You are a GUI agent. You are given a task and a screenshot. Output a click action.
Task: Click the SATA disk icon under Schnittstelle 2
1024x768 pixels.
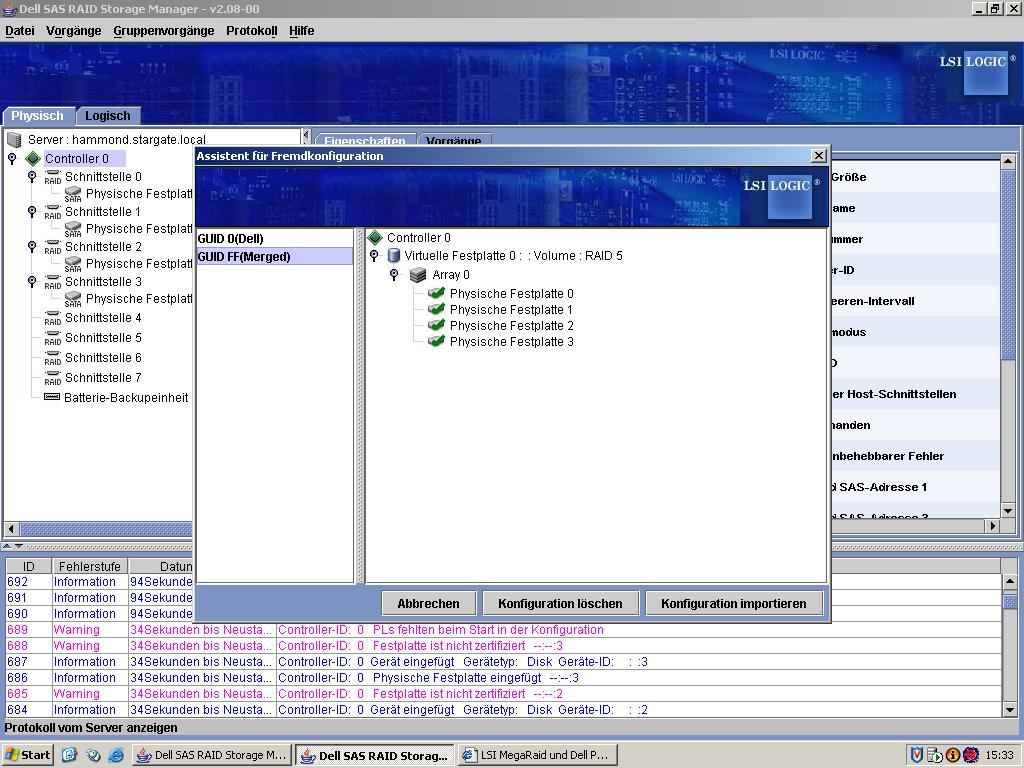tap(73, 264)
